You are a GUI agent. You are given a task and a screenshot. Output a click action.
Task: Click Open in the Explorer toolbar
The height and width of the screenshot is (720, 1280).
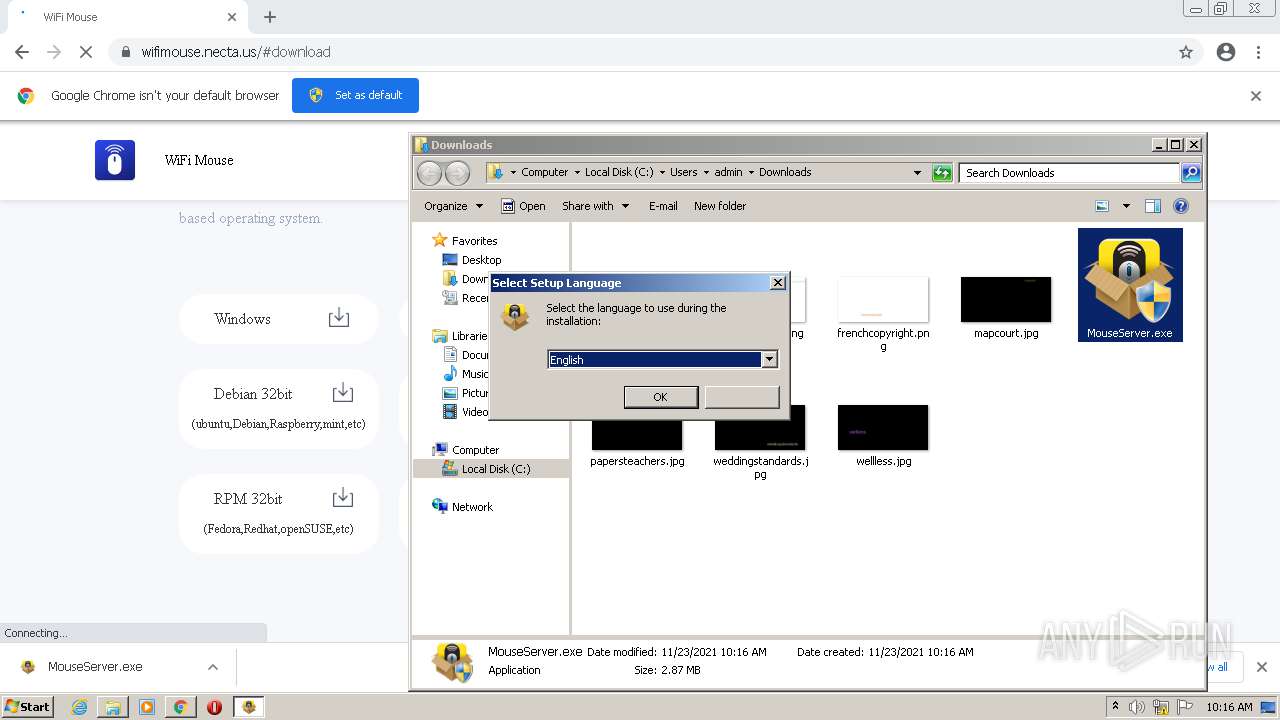click(x=523, y=206)
